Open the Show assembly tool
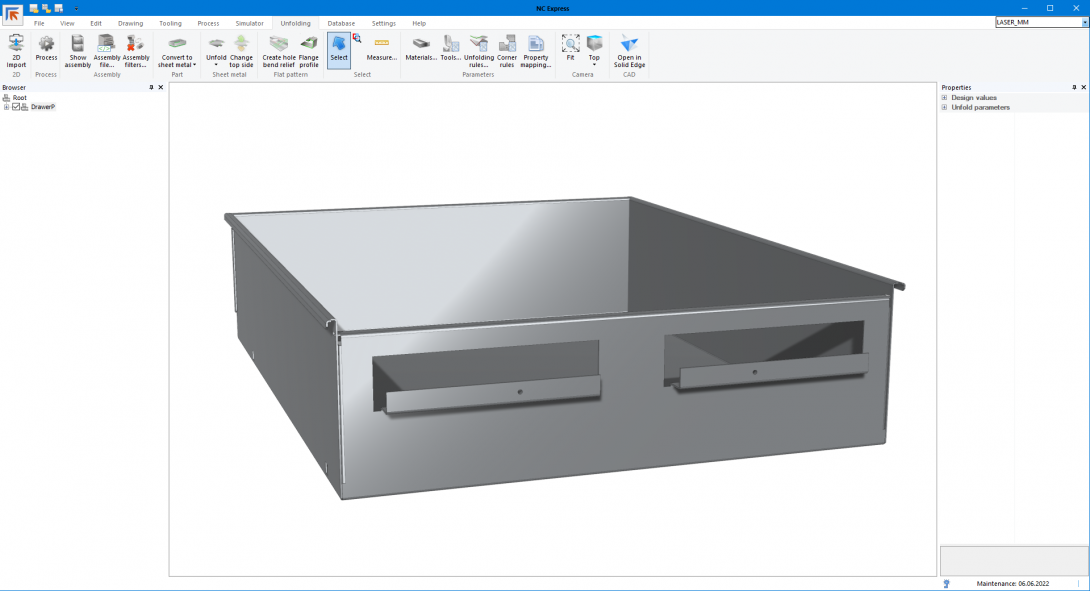The height and width of the screenshot is (591, 1090). 78,48
